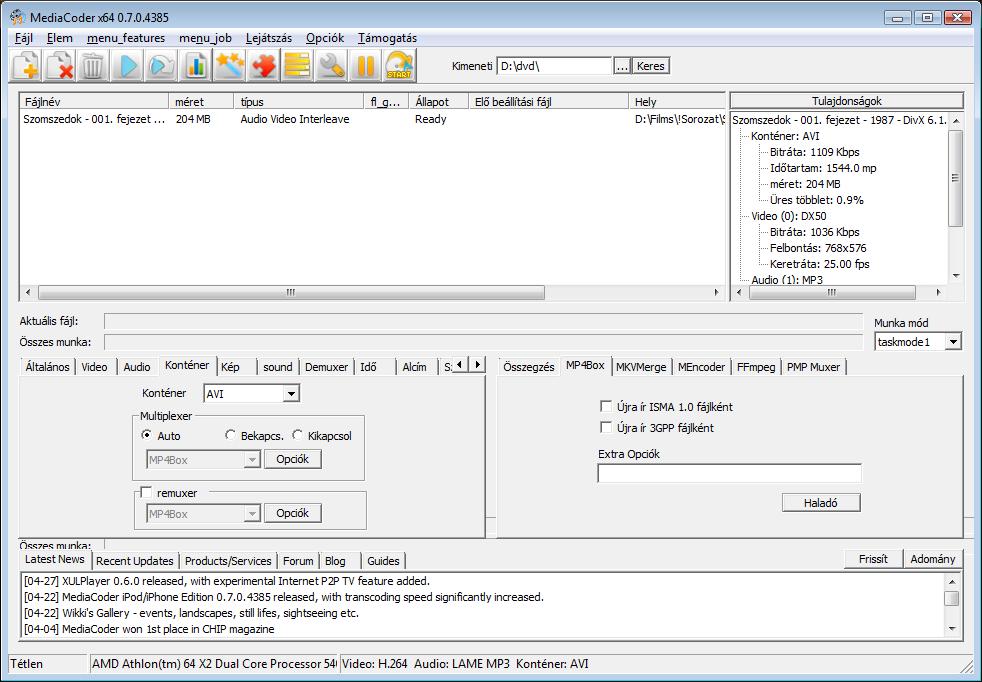
Task: Open the Recent Updates tab
Action: pos(135,561)
